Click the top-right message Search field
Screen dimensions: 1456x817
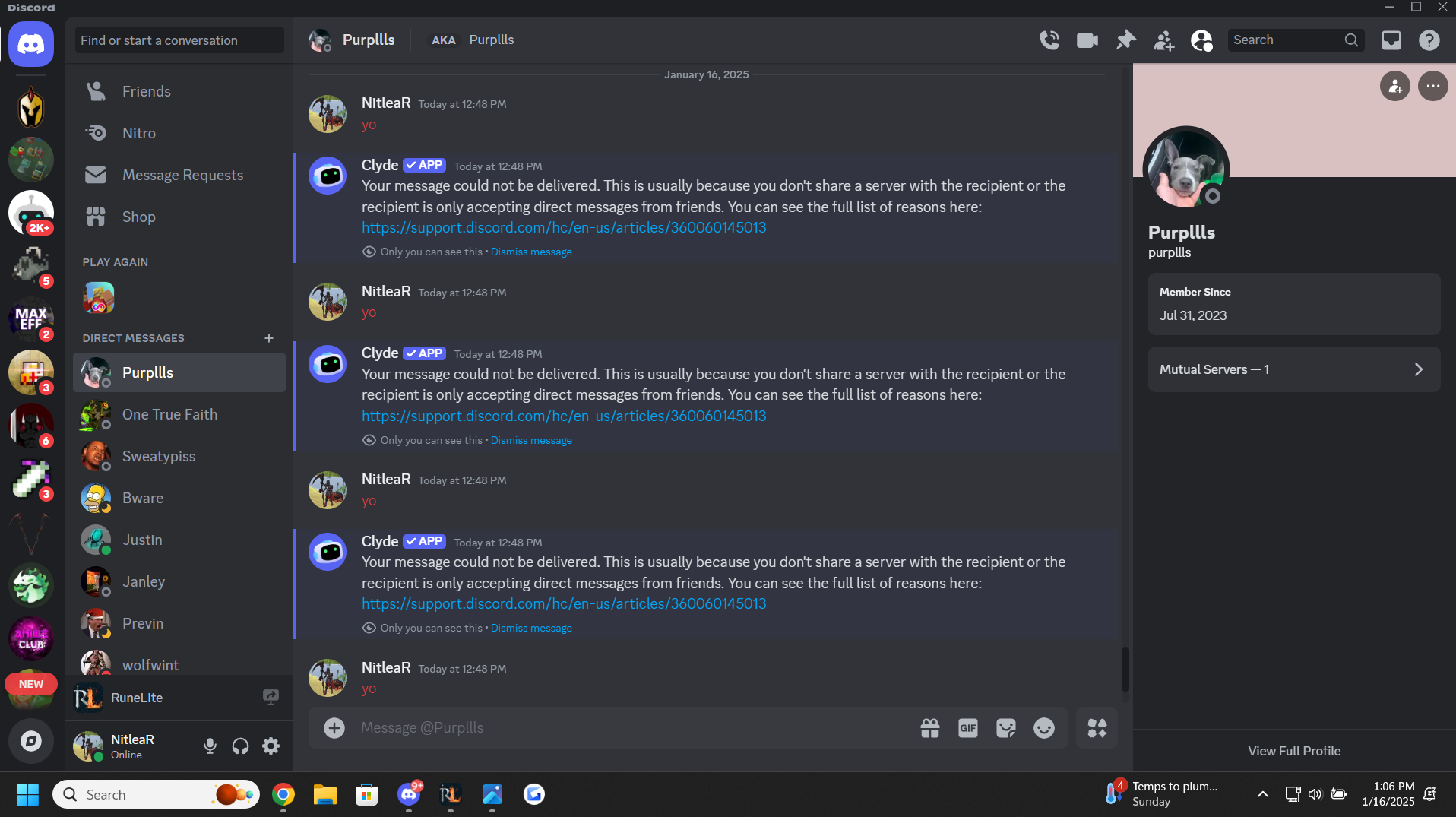1296,40
